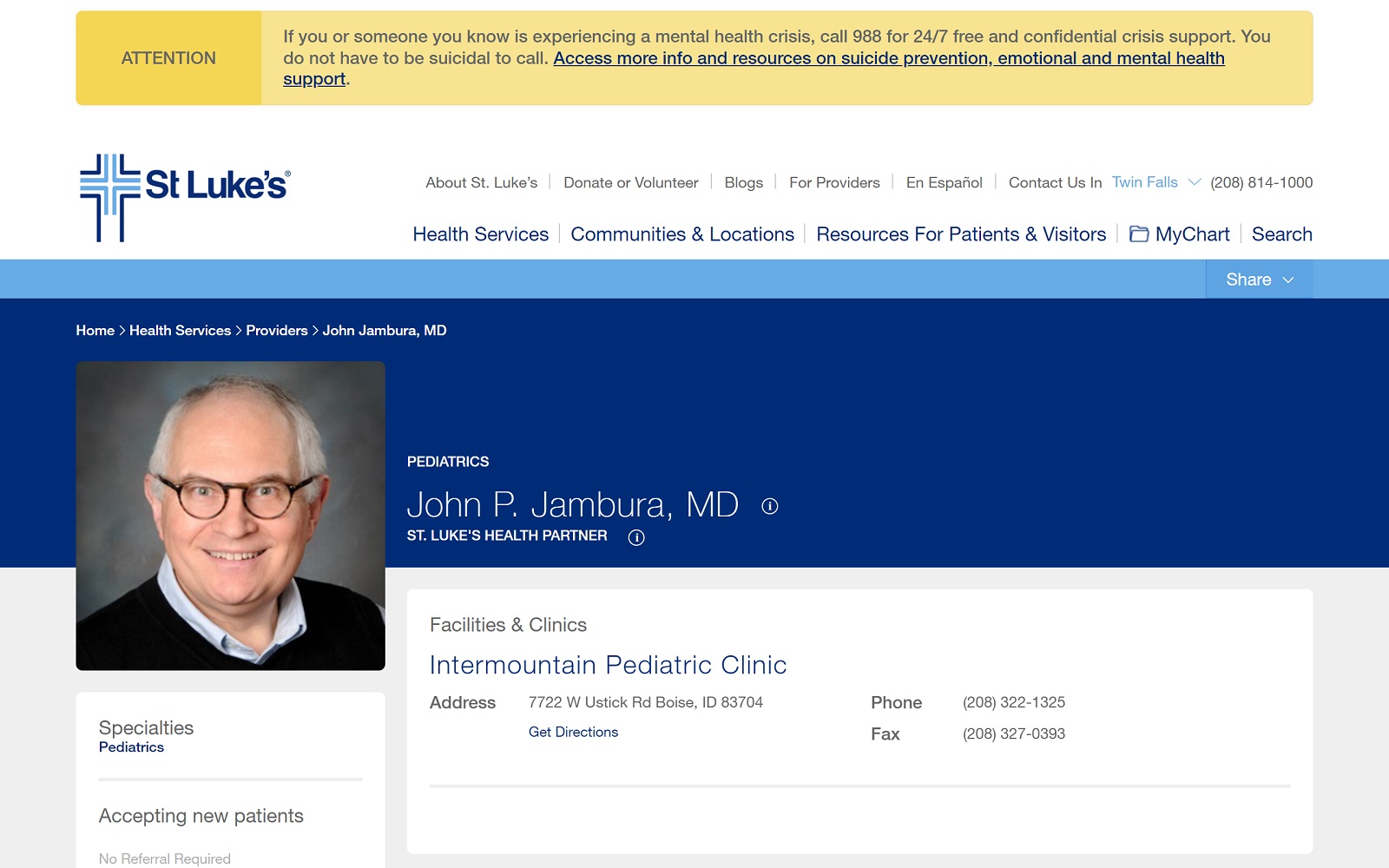Click the Contact Us In link
Image resolution: width=1389 pixels, height=868 pixels.
[x=1055, y=182]
